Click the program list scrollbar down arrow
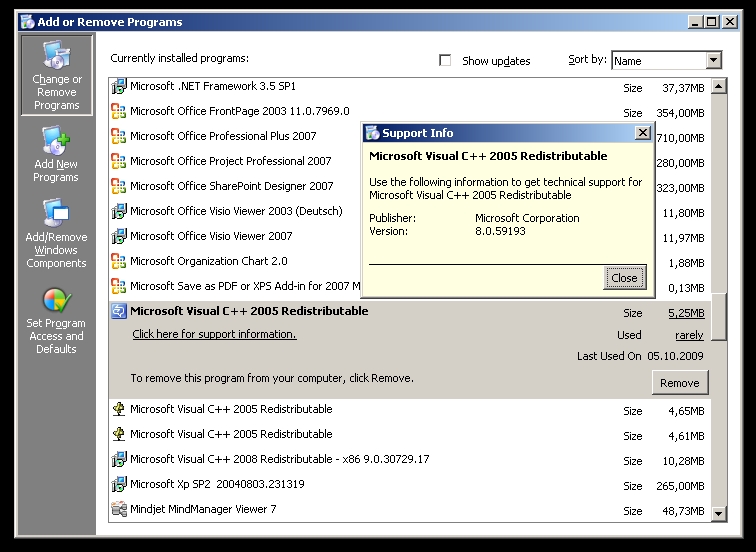 718,513
